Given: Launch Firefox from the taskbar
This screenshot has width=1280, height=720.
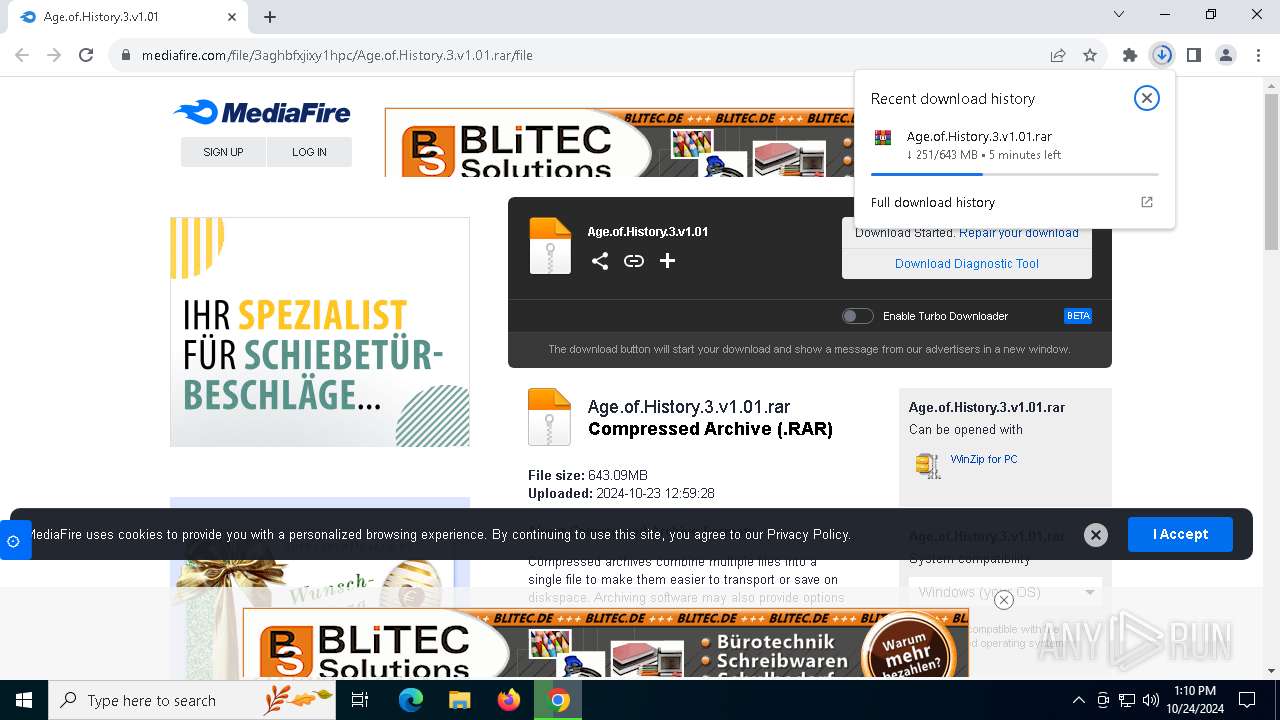Looking at the screenshot, I should tap(509, 700).
